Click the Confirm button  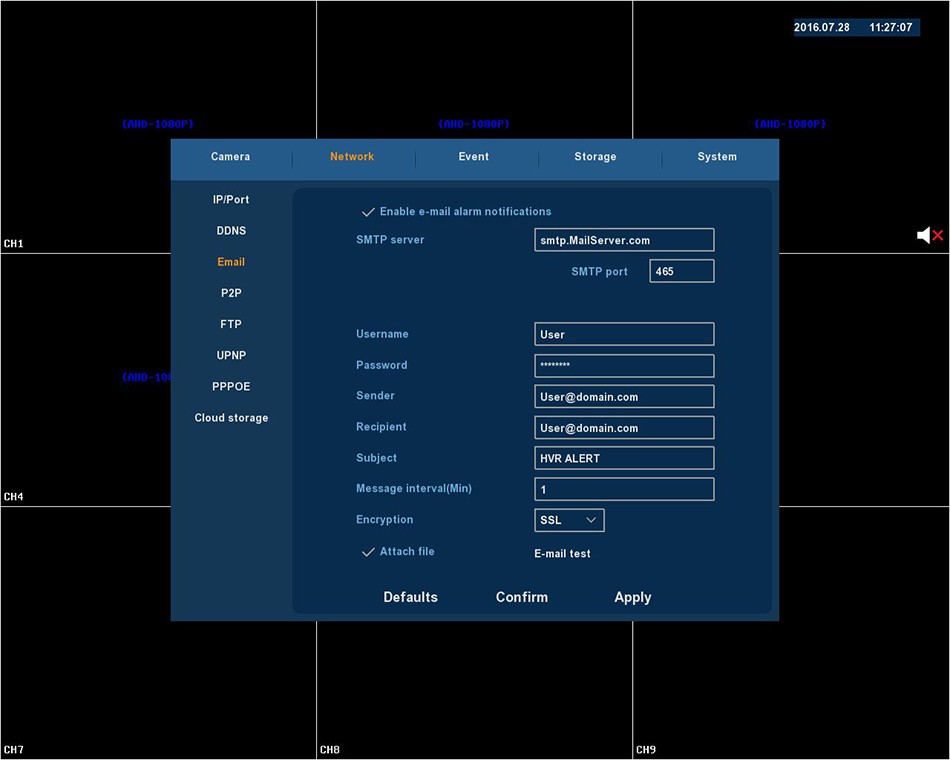[x=522, y=597]
